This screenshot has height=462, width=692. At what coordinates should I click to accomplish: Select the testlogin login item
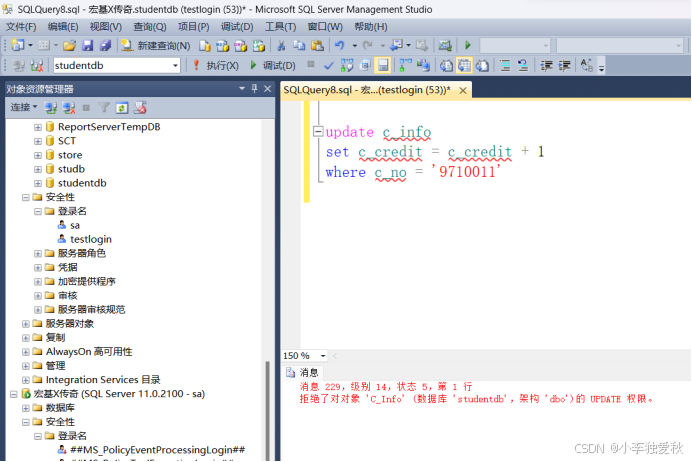pos(90,239)
